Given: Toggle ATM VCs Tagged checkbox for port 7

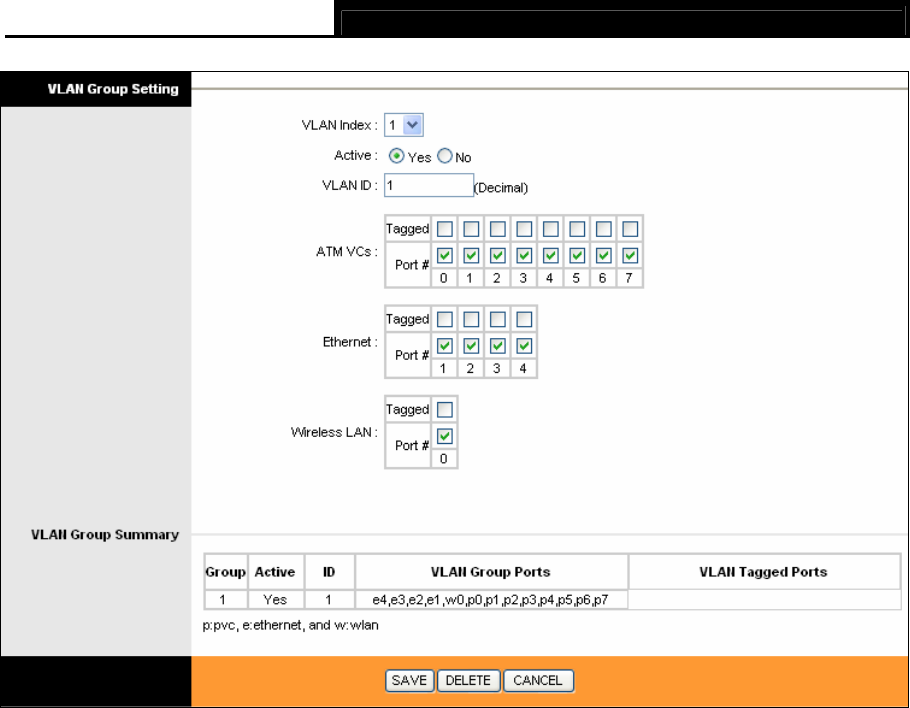Looking at the screenshot, I should click(630, 229).
